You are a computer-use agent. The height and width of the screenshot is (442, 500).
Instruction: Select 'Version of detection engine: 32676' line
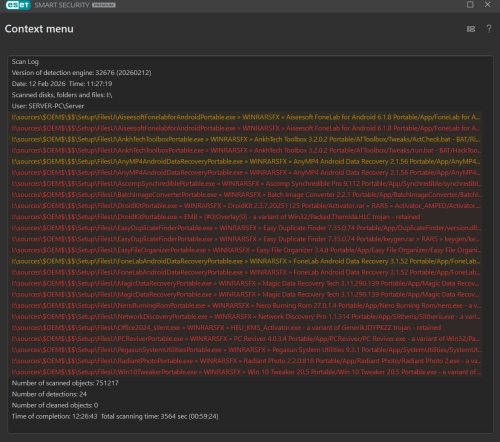tap(81, 73)
